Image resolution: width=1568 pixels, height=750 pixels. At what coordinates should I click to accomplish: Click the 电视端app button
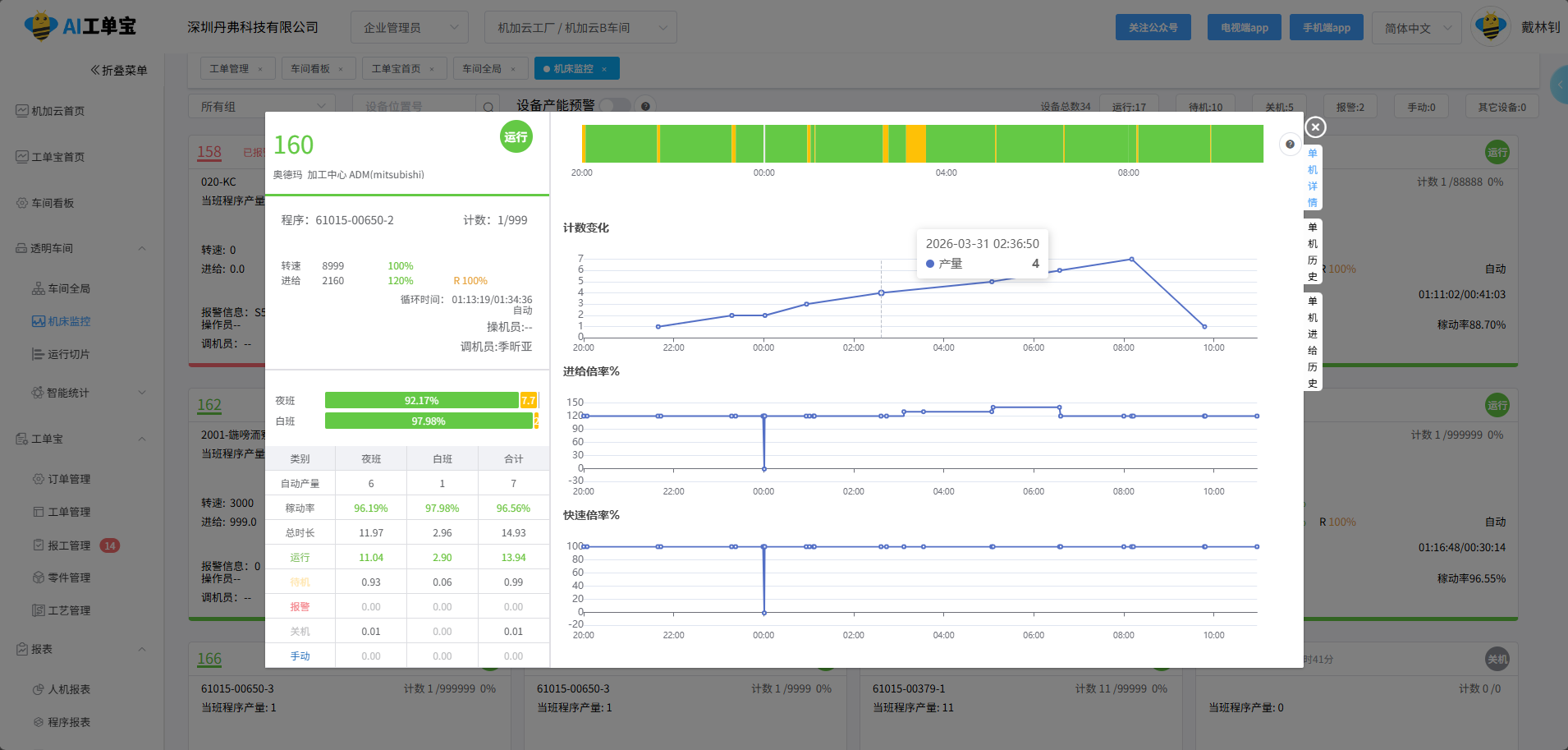[1244, 28]
